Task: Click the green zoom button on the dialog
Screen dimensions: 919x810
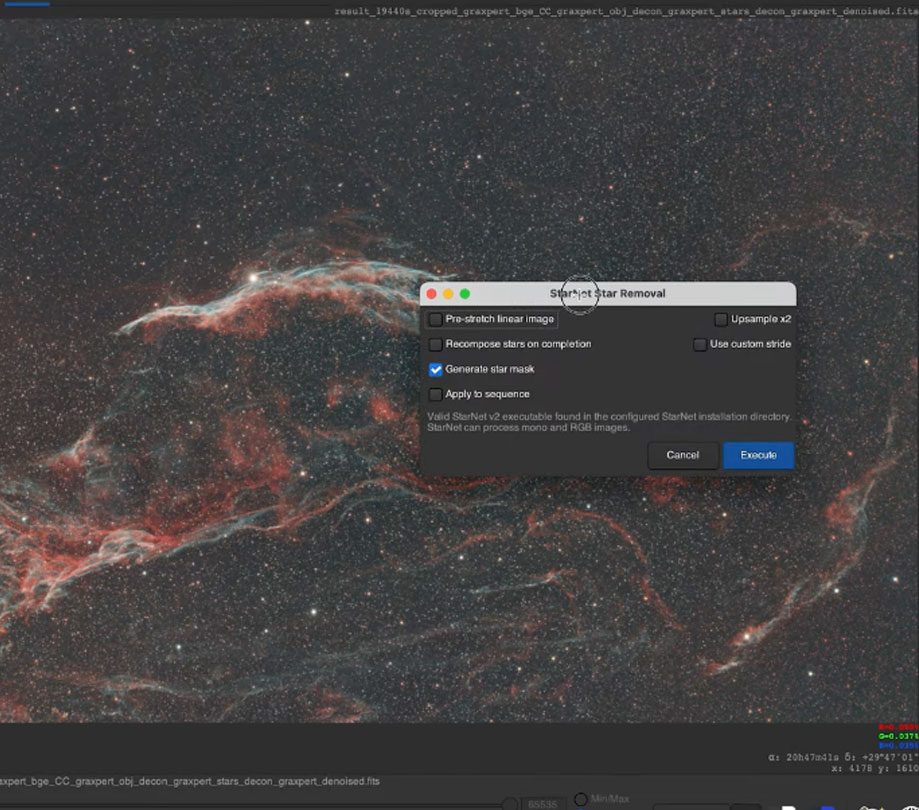Action: coord(464,293)
